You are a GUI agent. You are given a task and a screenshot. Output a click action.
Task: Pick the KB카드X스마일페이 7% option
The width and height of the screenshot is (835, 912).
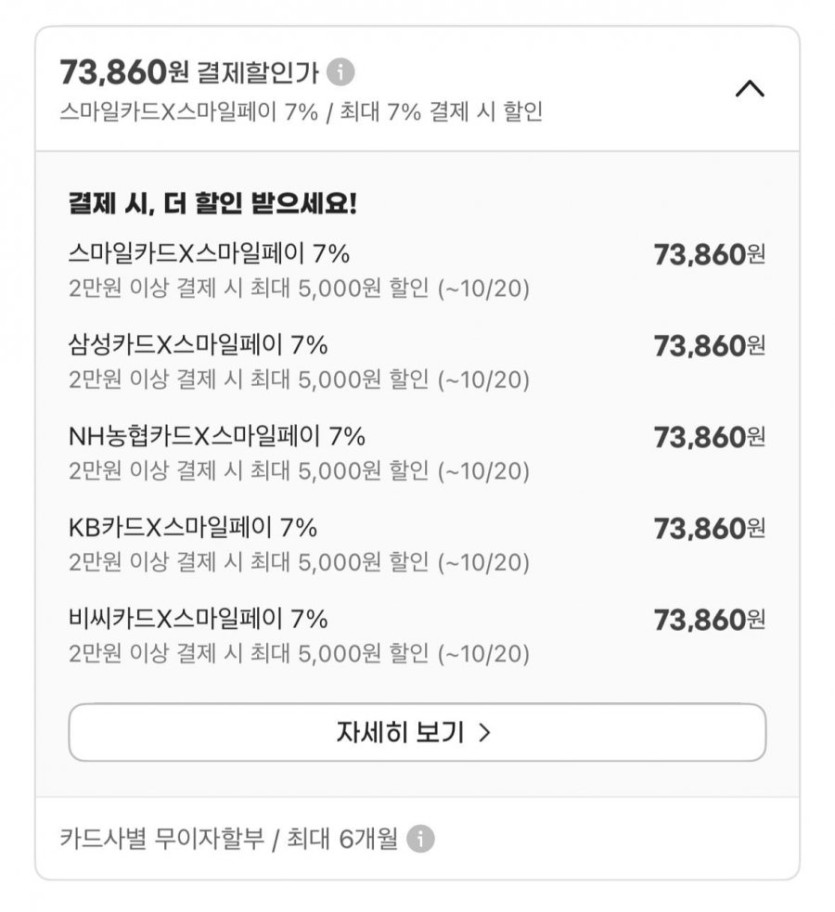(x=193, y=527)
